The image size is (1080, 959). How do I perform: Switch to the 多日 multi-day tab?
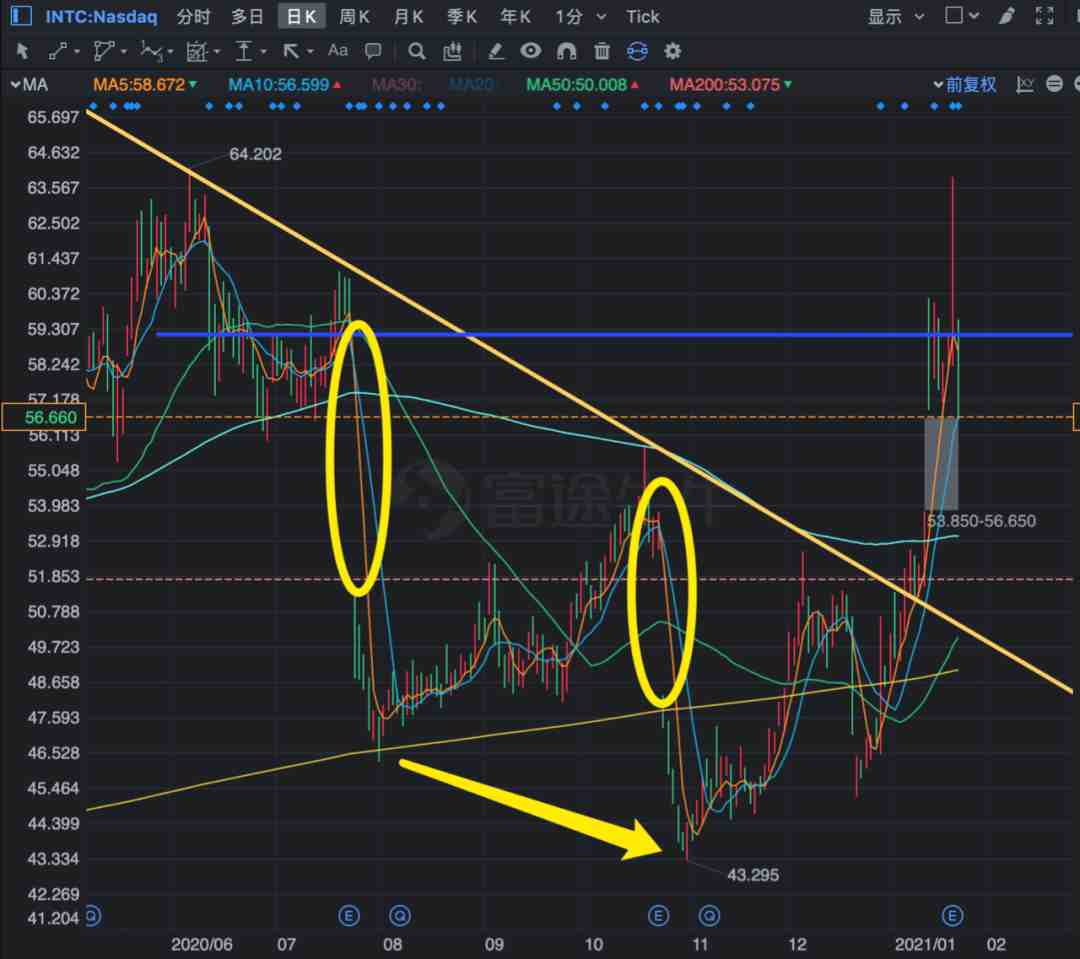coord(247,17)
